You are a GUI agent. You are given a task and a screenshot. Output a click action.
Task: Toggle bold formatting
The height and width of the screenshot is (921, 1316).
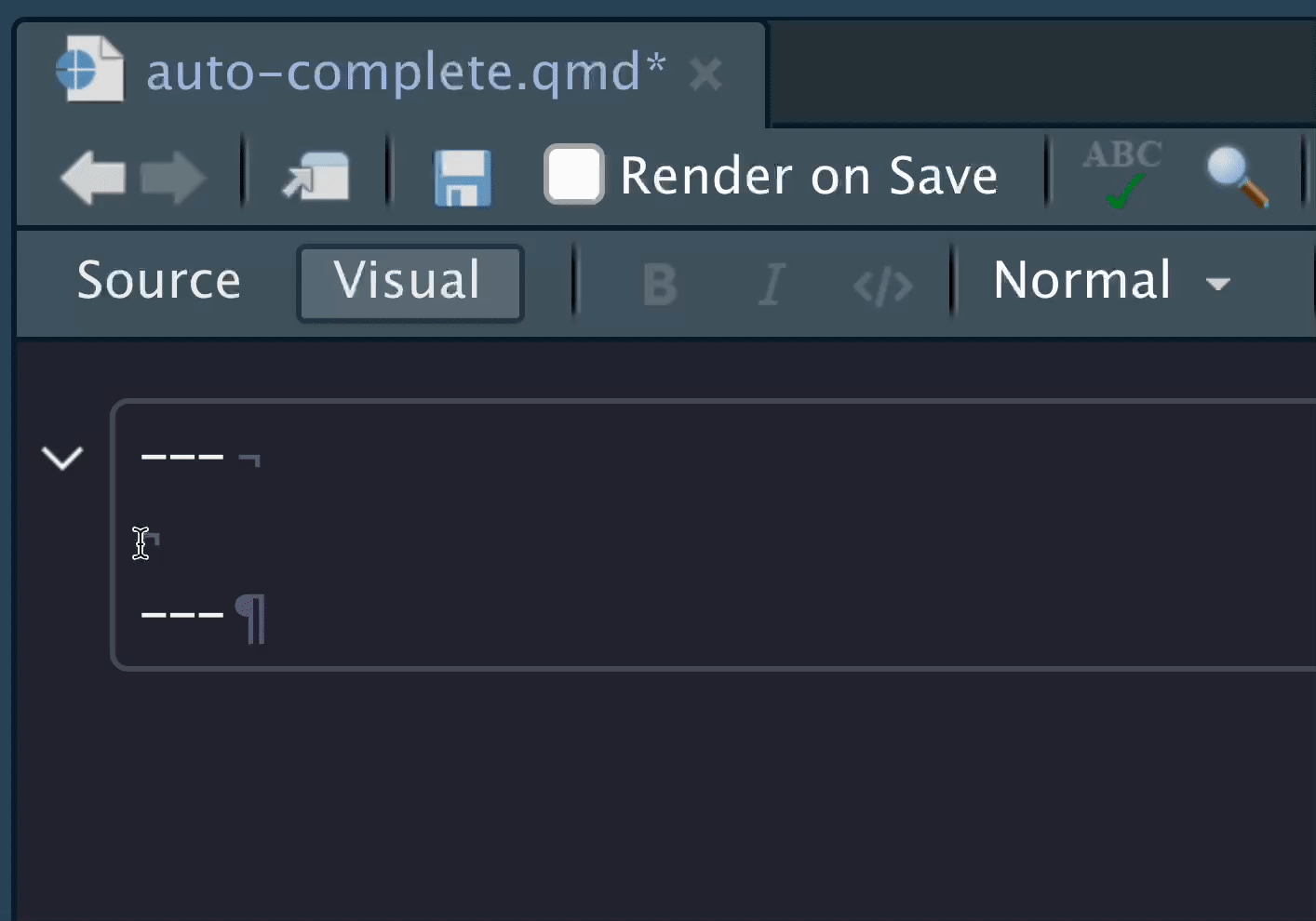[x=660, y=284]
